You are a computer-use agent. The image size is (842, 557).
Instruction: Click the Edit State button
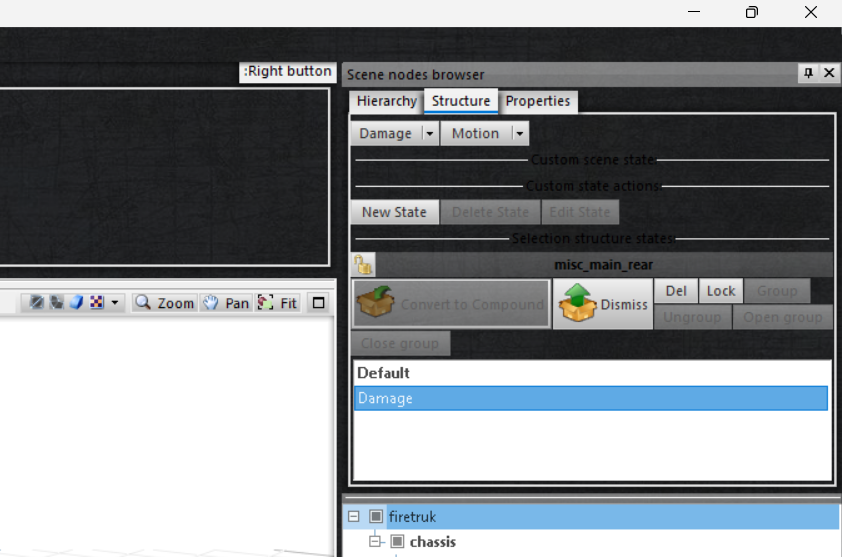(x=580, y=212)
